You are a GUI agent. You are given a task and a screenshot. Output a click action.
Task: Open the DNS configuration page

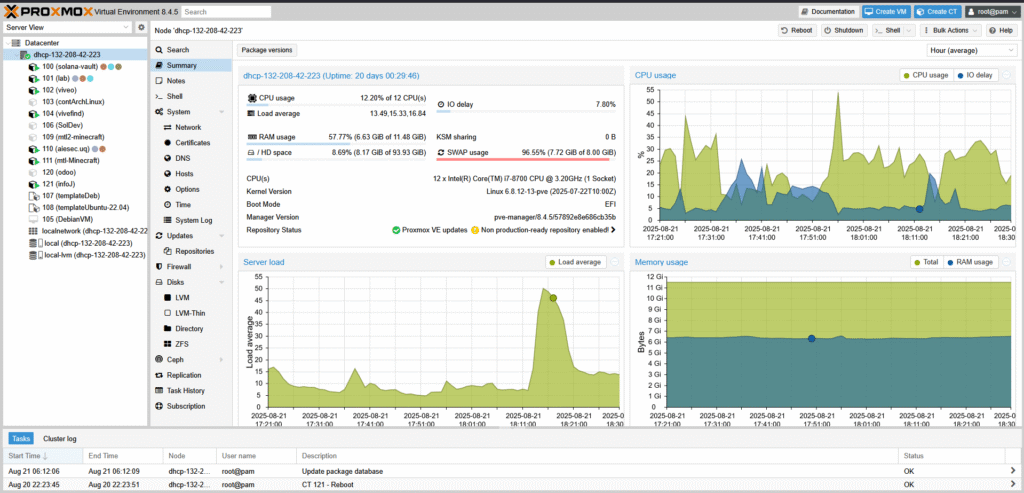point(182,158)
